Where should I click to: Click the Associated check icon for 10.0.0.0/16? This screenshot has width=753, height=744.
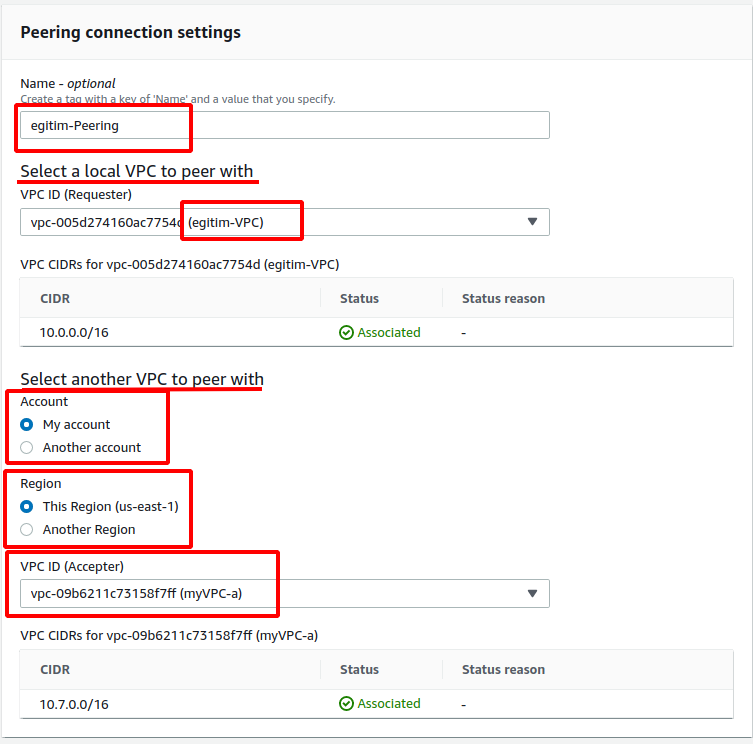[x=346, y=332]
